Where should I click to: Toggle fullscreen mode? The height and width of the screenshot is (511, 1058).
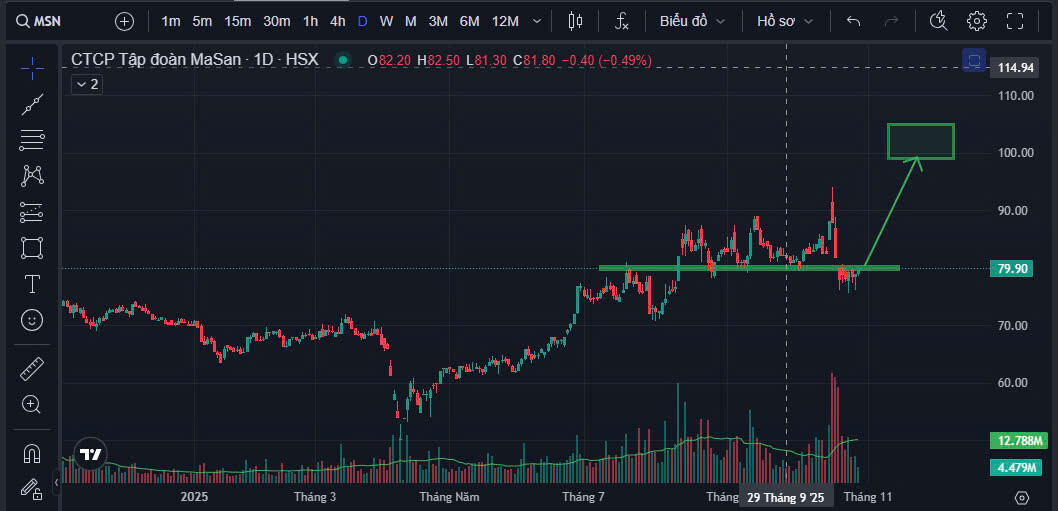click(x=1015, y=21)
